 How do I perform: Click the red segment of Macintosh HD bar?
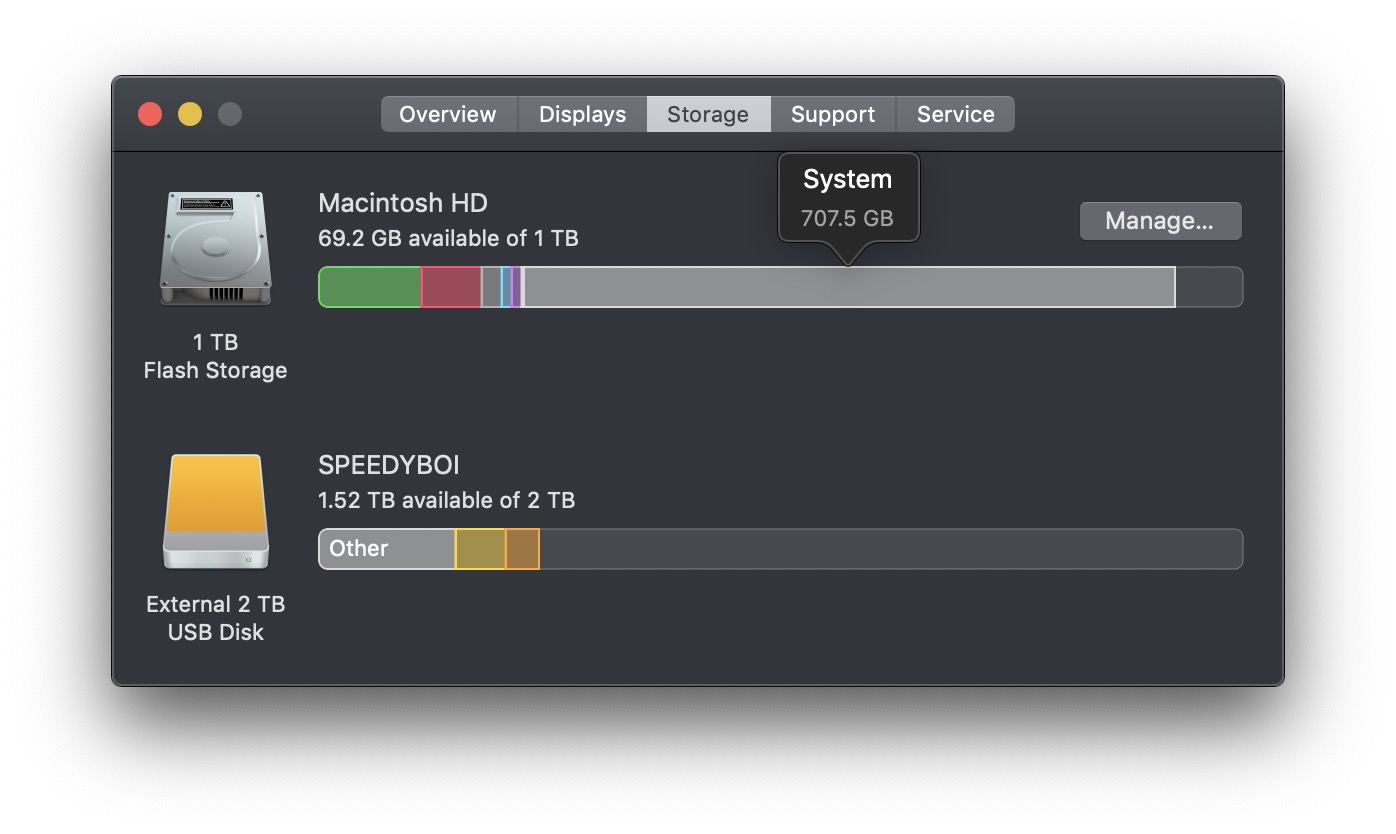[x=451, y=287]
